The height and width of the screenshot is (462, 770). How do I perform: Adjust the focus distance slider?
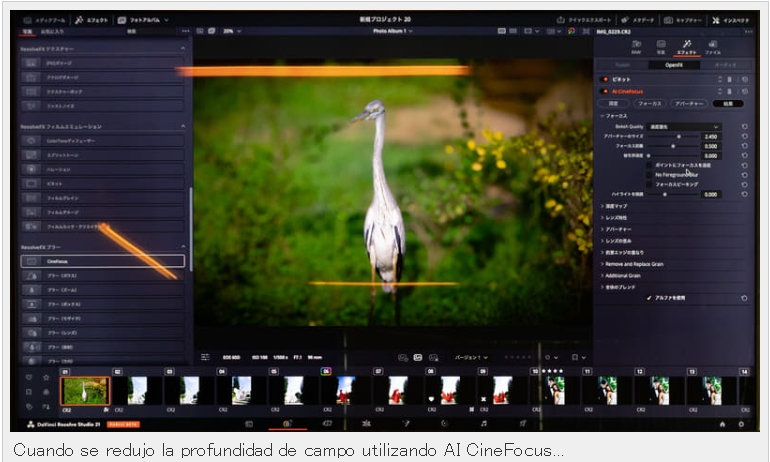[672, 146]
